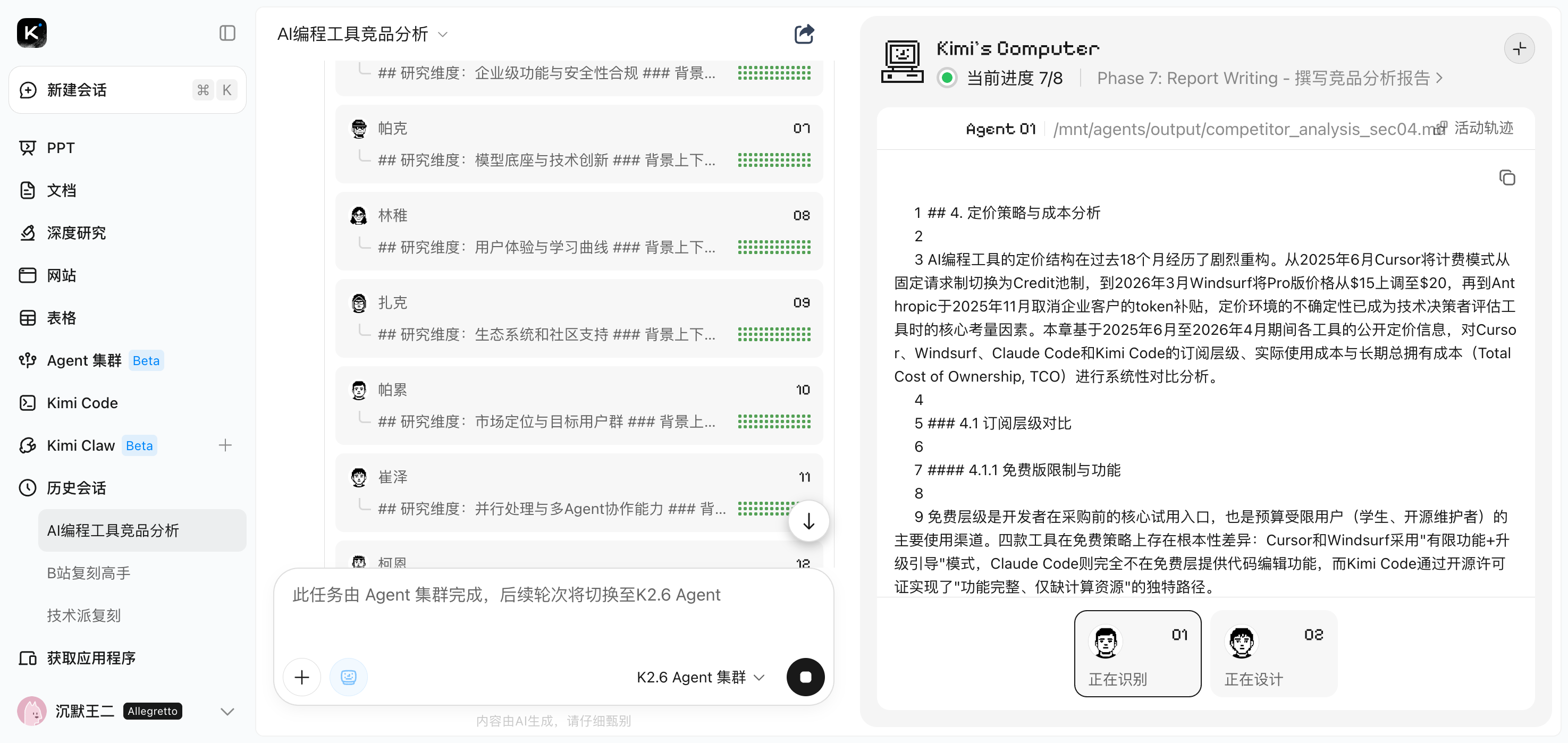Open Agent 集群 Beta in sidebar
The height and width of the screenshot is (743, 1568).
pos(84,360)
